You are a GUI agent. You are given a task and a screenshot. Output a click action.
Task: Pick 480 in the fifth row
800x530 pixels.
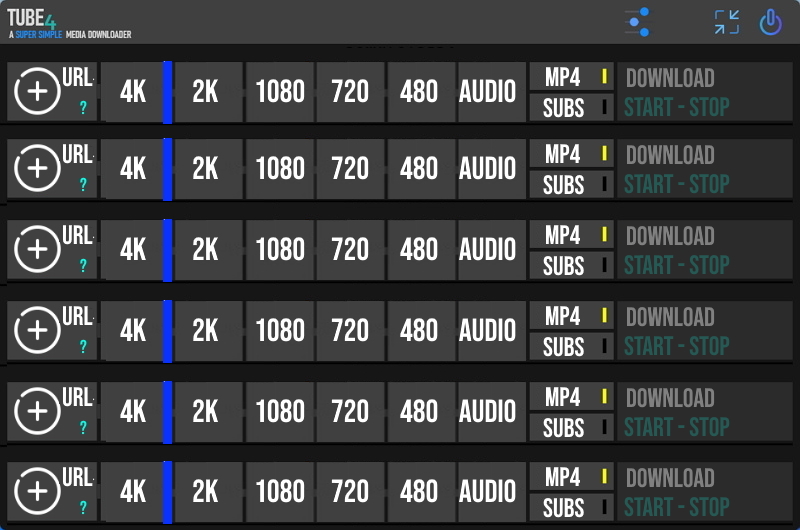tap(421, 411)
